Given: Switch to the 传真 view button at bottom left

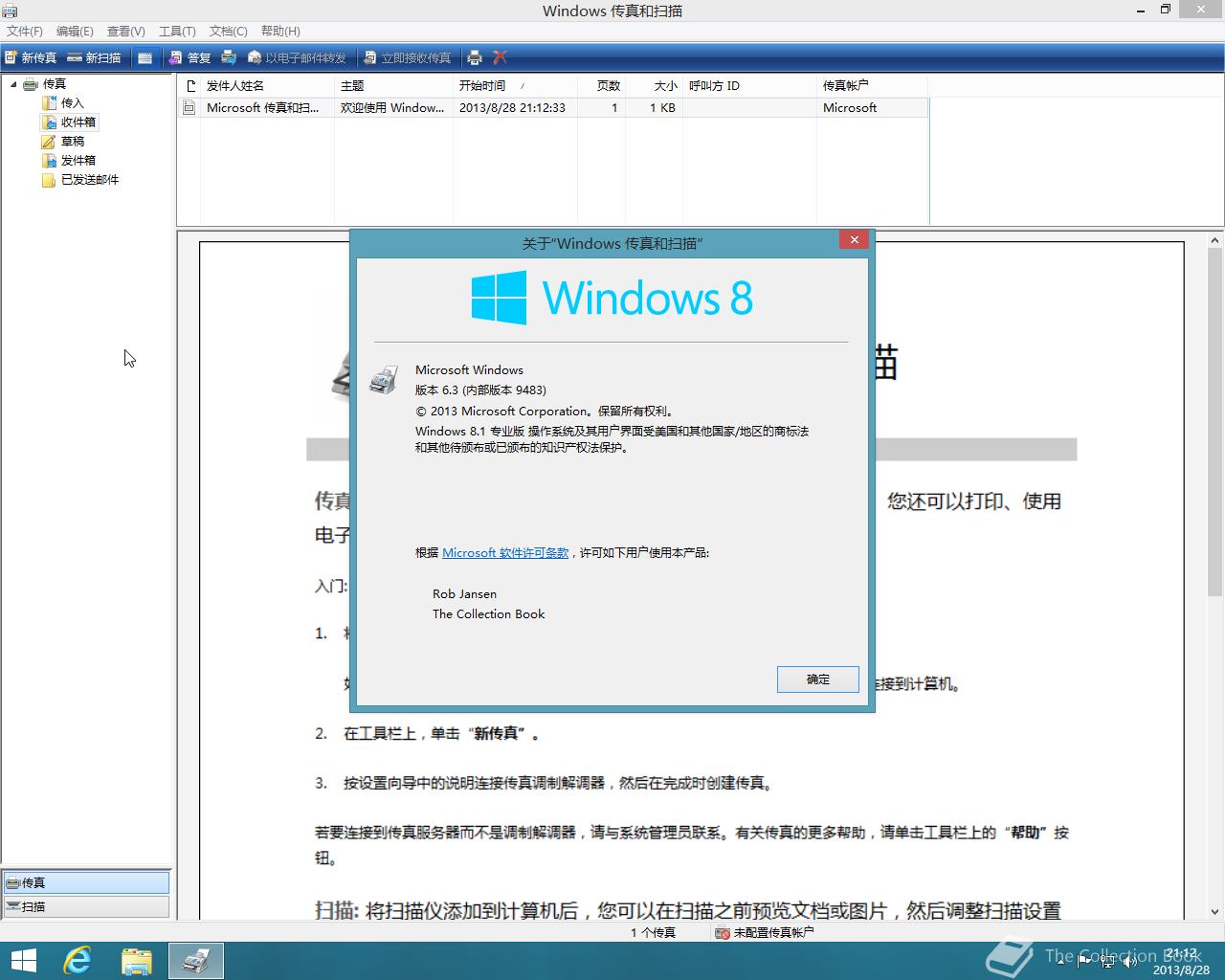Looking at the screenshot, I should click(x=86, y=882).
